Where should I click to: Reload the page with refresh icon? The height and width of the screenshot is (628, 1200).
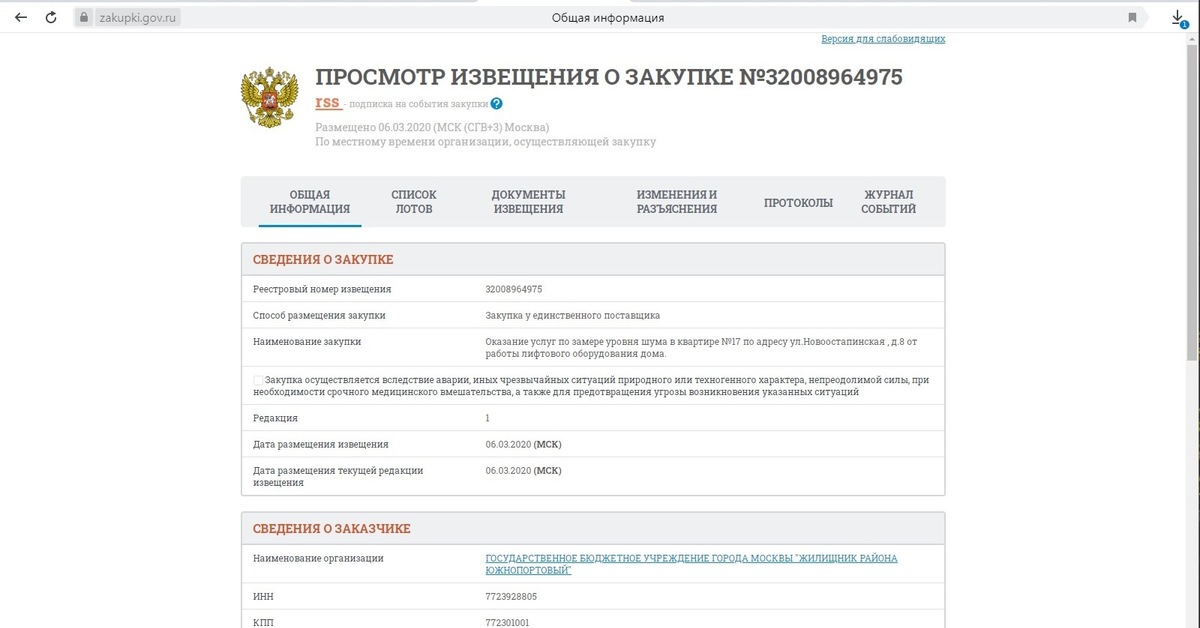50,18
